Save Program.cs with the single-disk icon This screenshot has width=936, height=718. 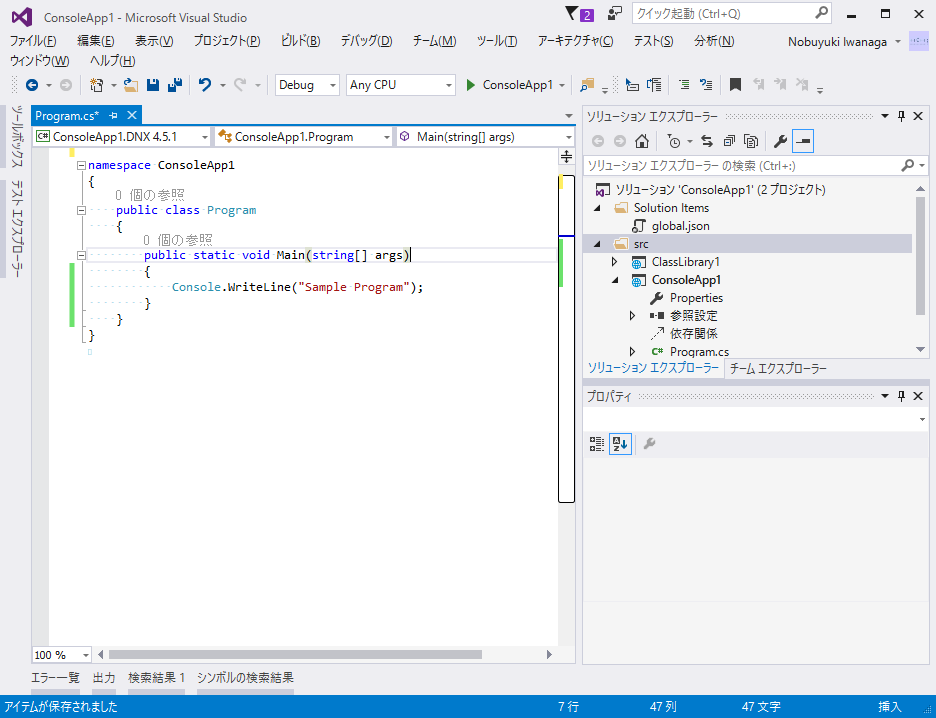click(x=153, y=85)
